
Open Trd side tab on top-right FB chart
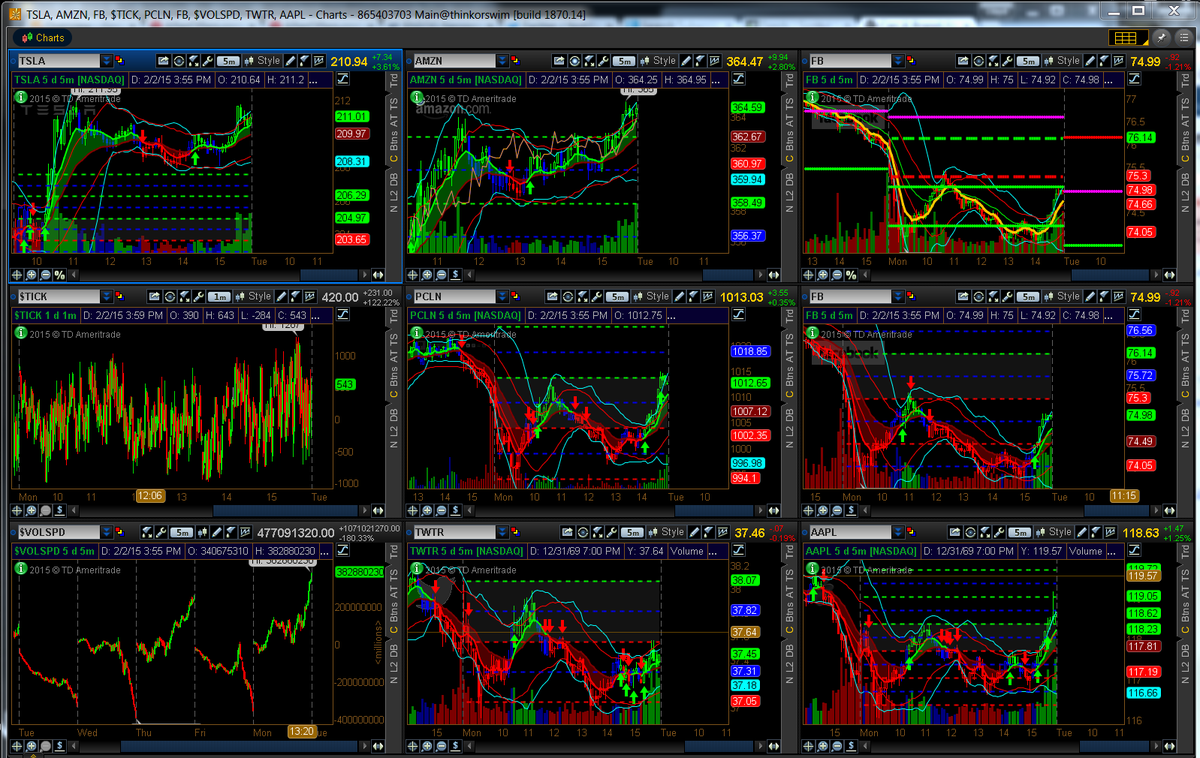(x=1185, y=81)
